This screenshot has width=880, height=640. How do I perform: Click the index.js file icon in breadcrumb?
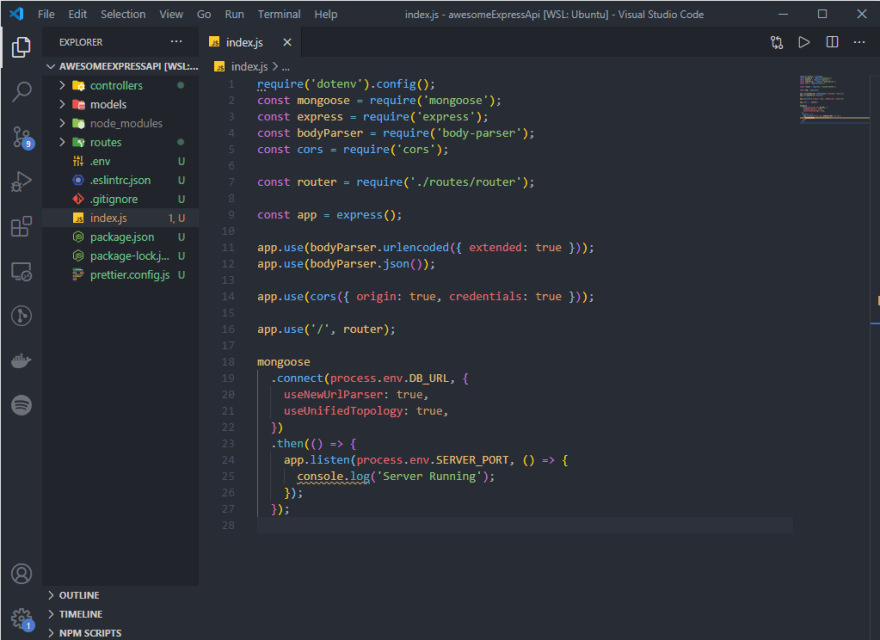(219, 67)
